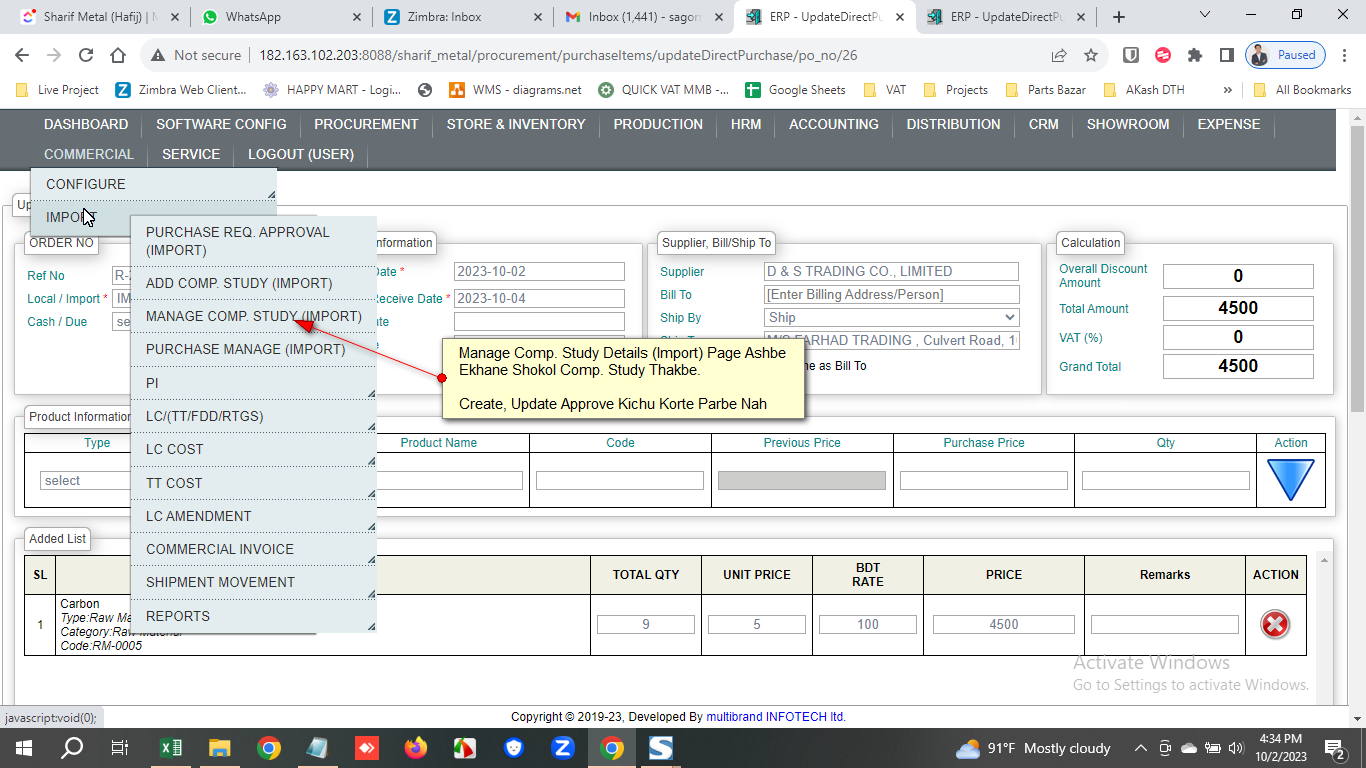The image size is (1366, 768).
Task: Select MANAGE COMP. STUDY (IMPORT) menu item
Action: point(253,316)
